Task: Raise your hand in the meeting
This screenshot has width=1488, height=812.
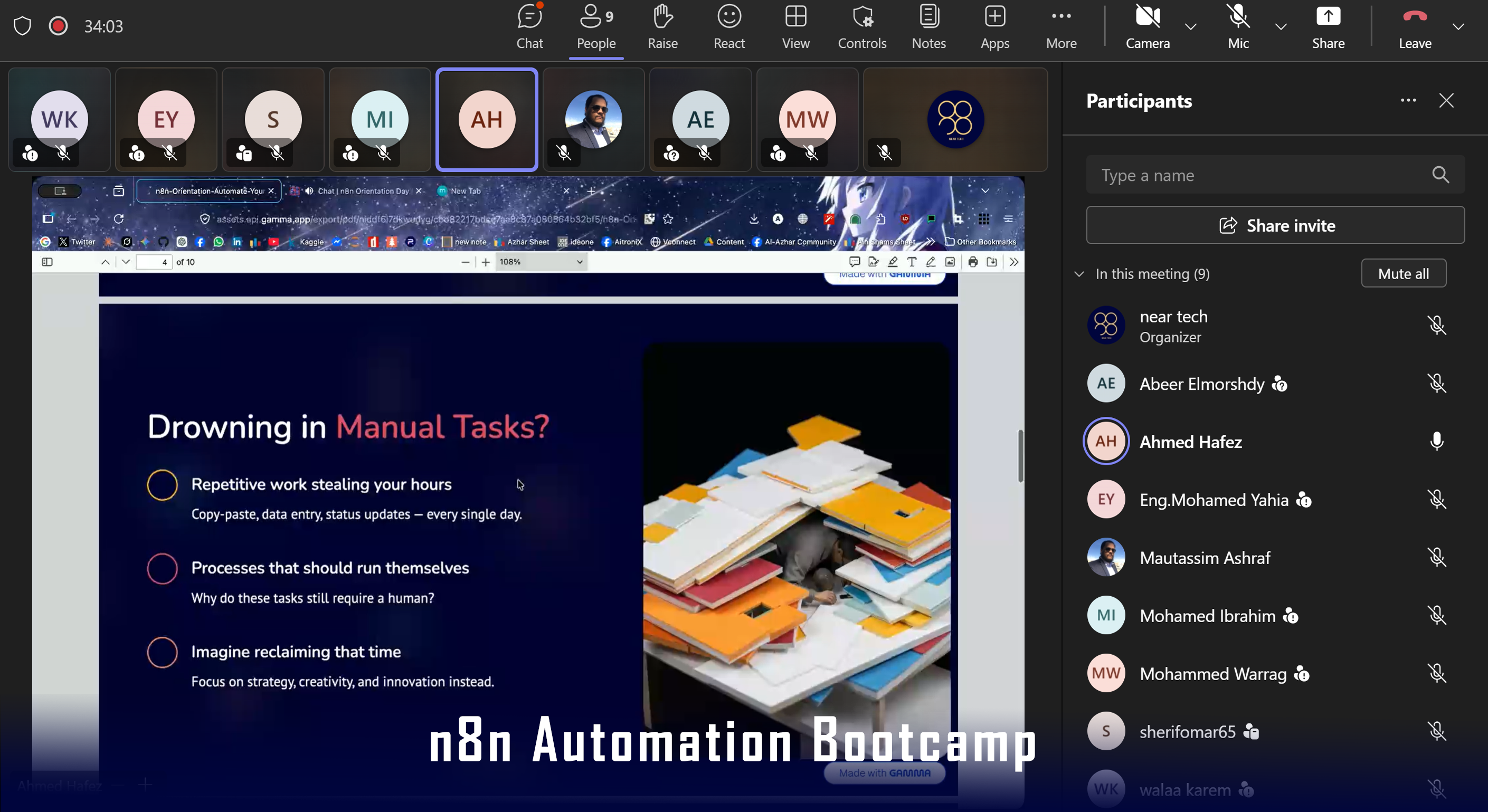Action: click(662, 27)
